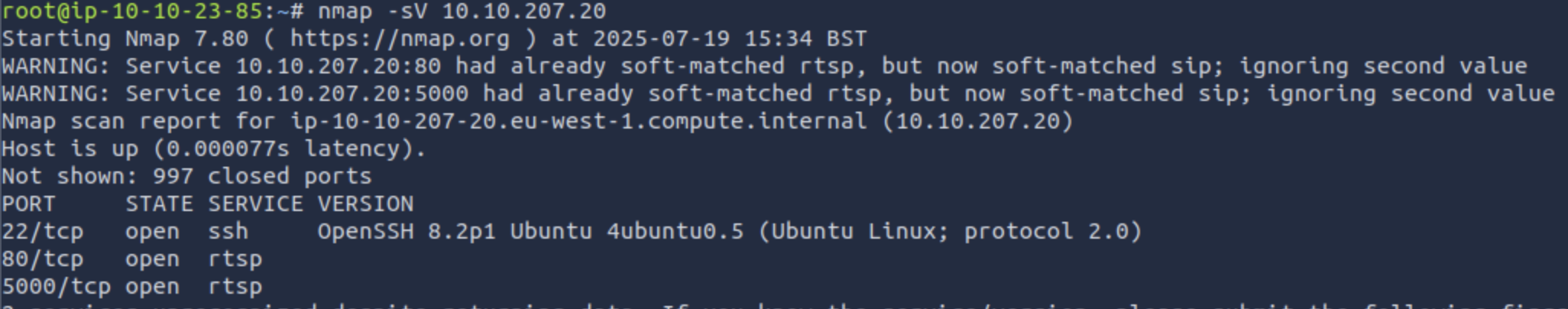The image size is (1568, 309).
Task: Click the 22/tcp port entry
Action: (43, 232)
